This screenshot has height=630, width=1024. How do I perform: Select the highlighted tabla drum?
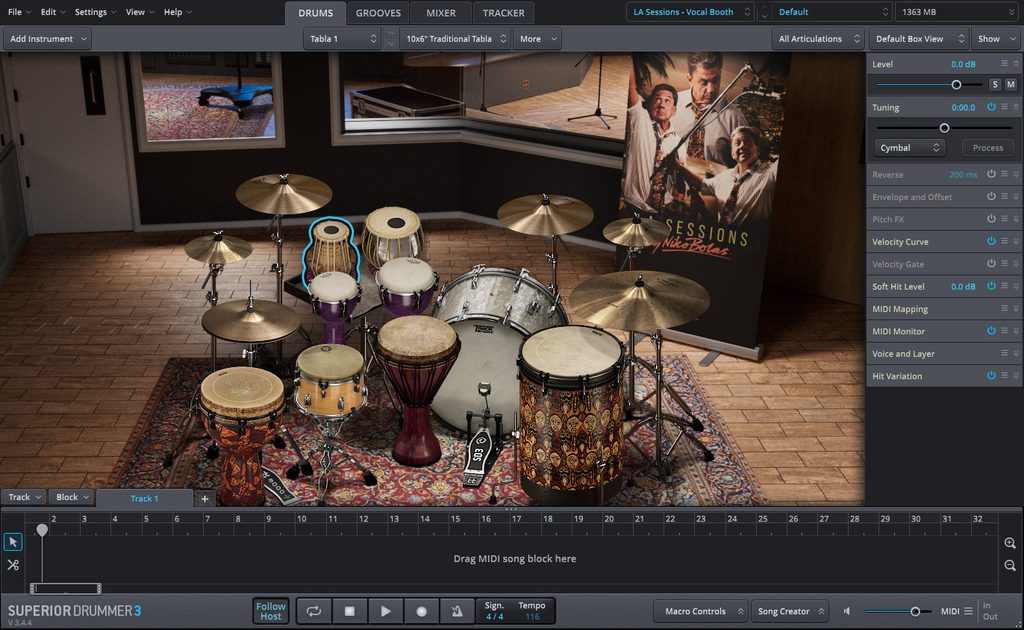331,251
